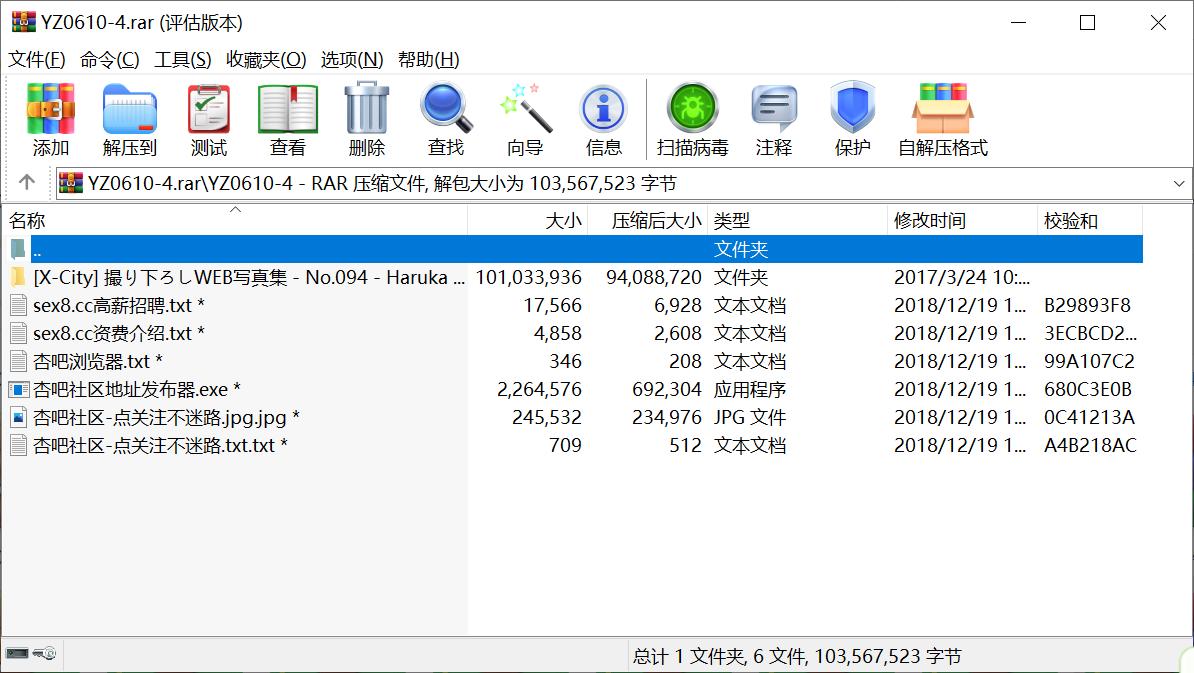
Task: Click the 添加 (Add) toolbar icon
Action: click(51, 120)
